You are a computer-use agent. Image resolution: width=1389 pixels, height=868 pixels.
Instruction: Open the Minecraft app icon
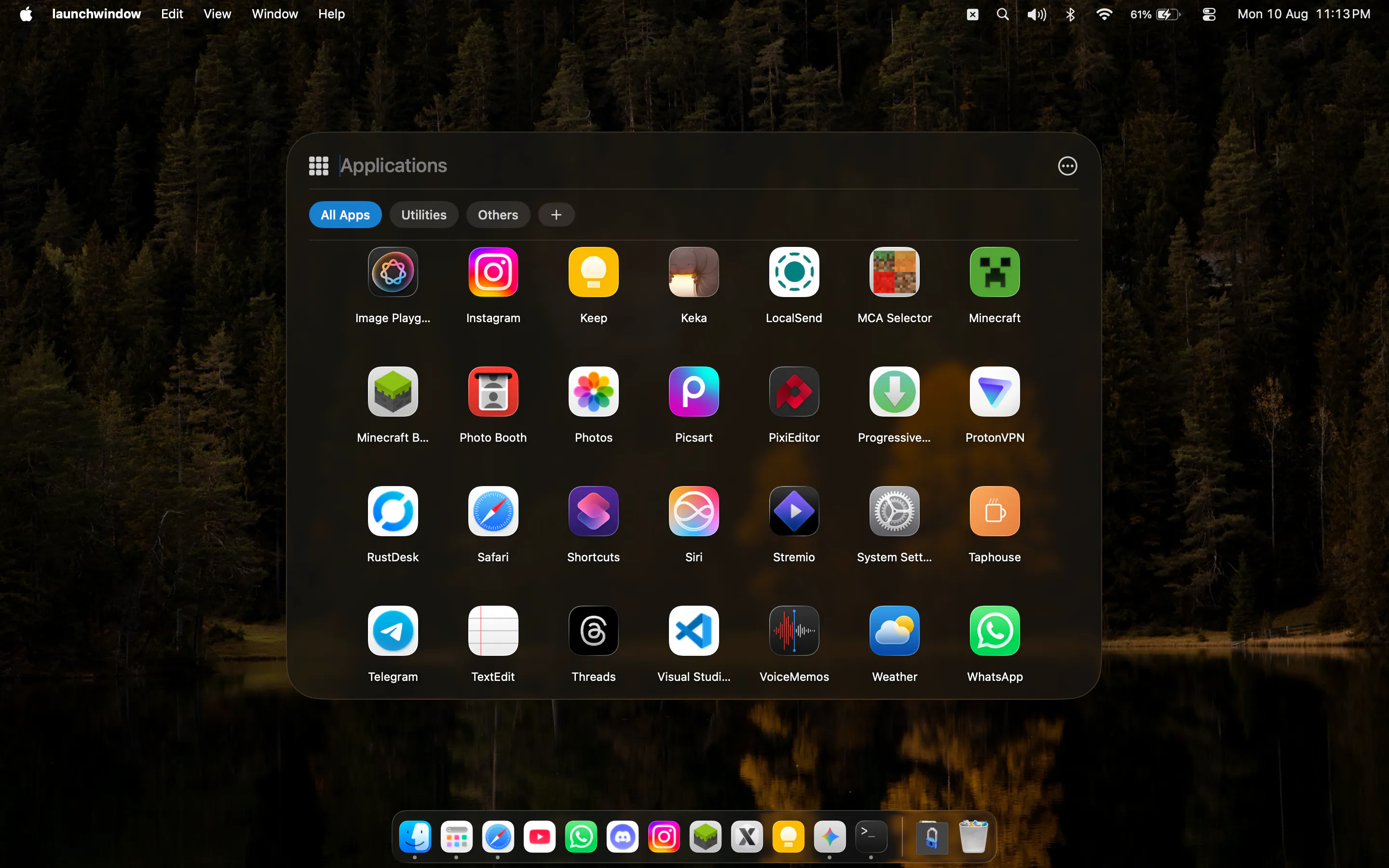point(994,272)
